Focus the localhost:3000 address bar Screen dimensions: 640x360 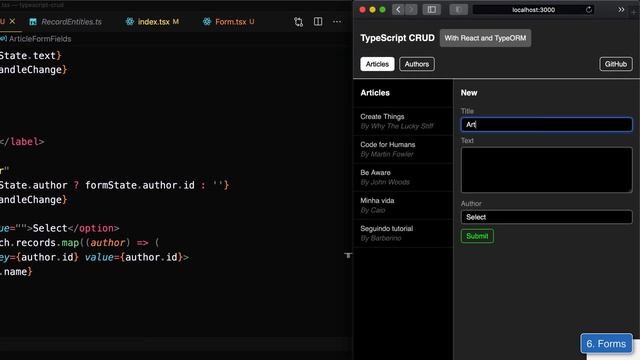point(533,10)
